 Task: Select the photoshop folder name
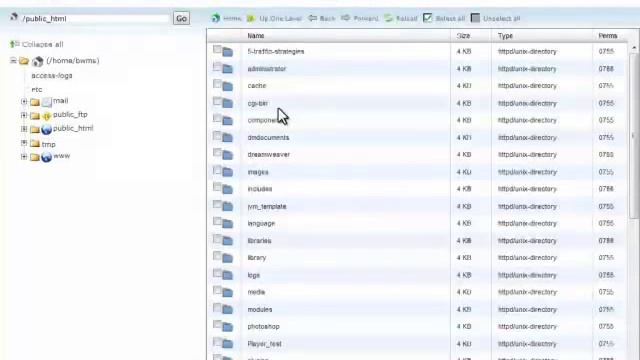click(x=263, y=327)
